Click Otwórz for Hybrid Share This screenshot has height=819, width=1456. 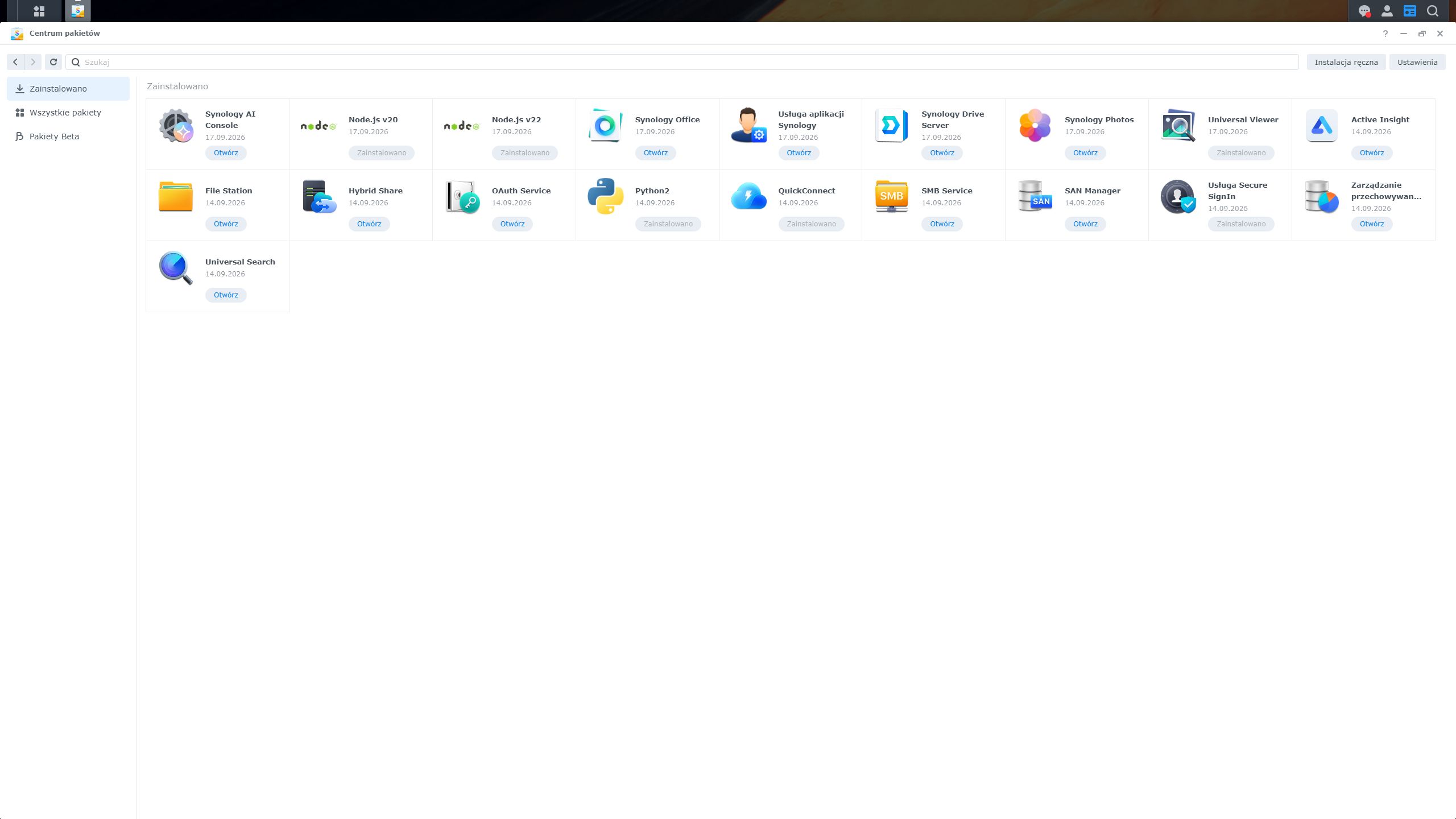coord(369,224)
